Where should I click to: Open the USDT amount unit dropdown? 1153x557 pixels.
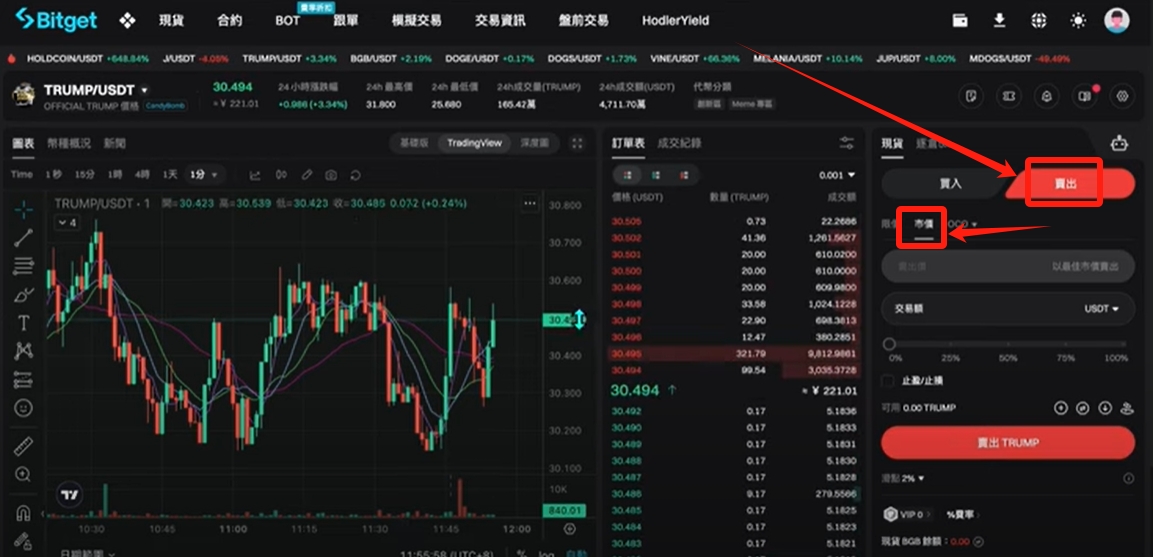tap(1102, 309)
